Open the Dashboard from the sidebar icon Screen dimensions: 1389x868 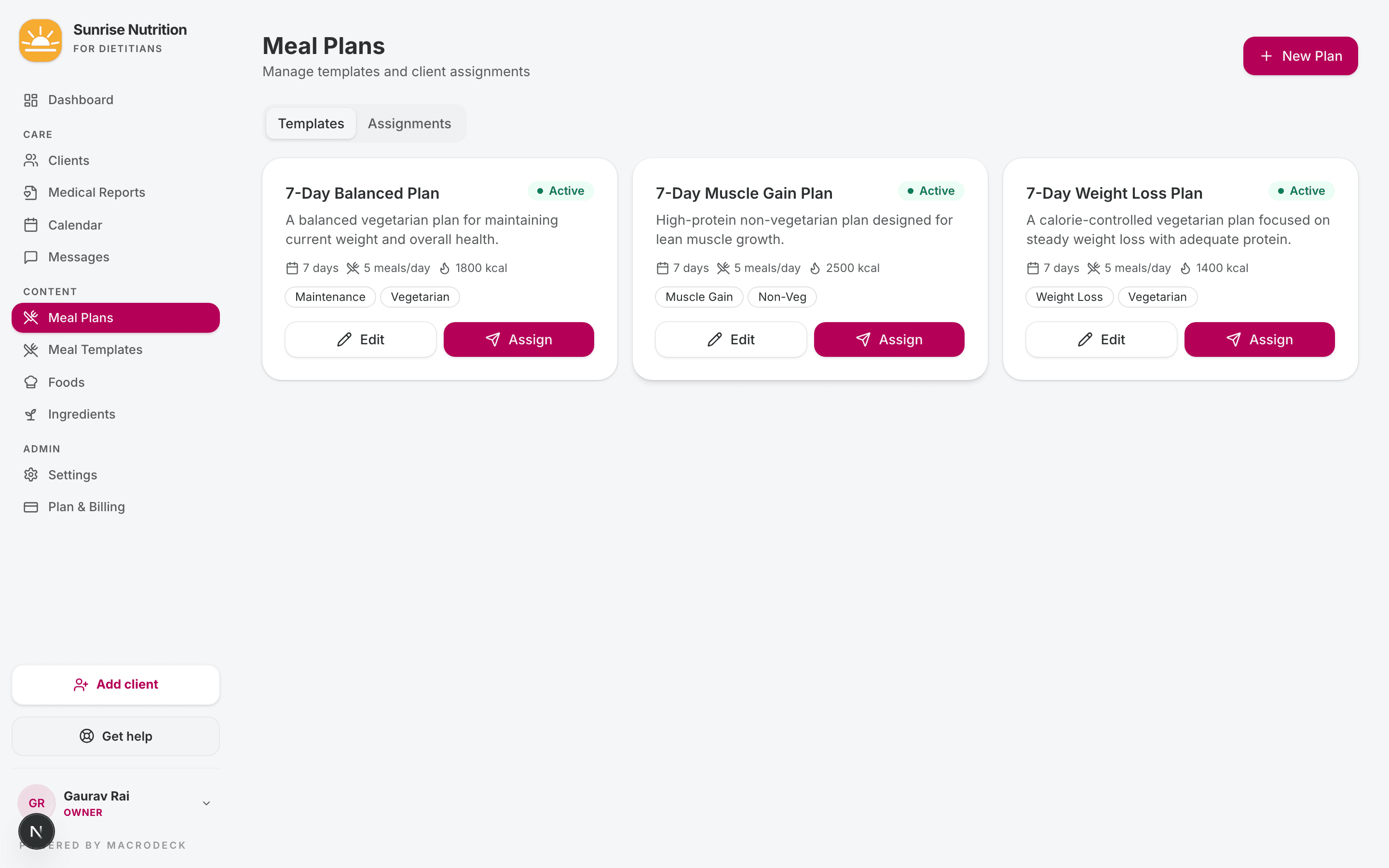(31, 99)
